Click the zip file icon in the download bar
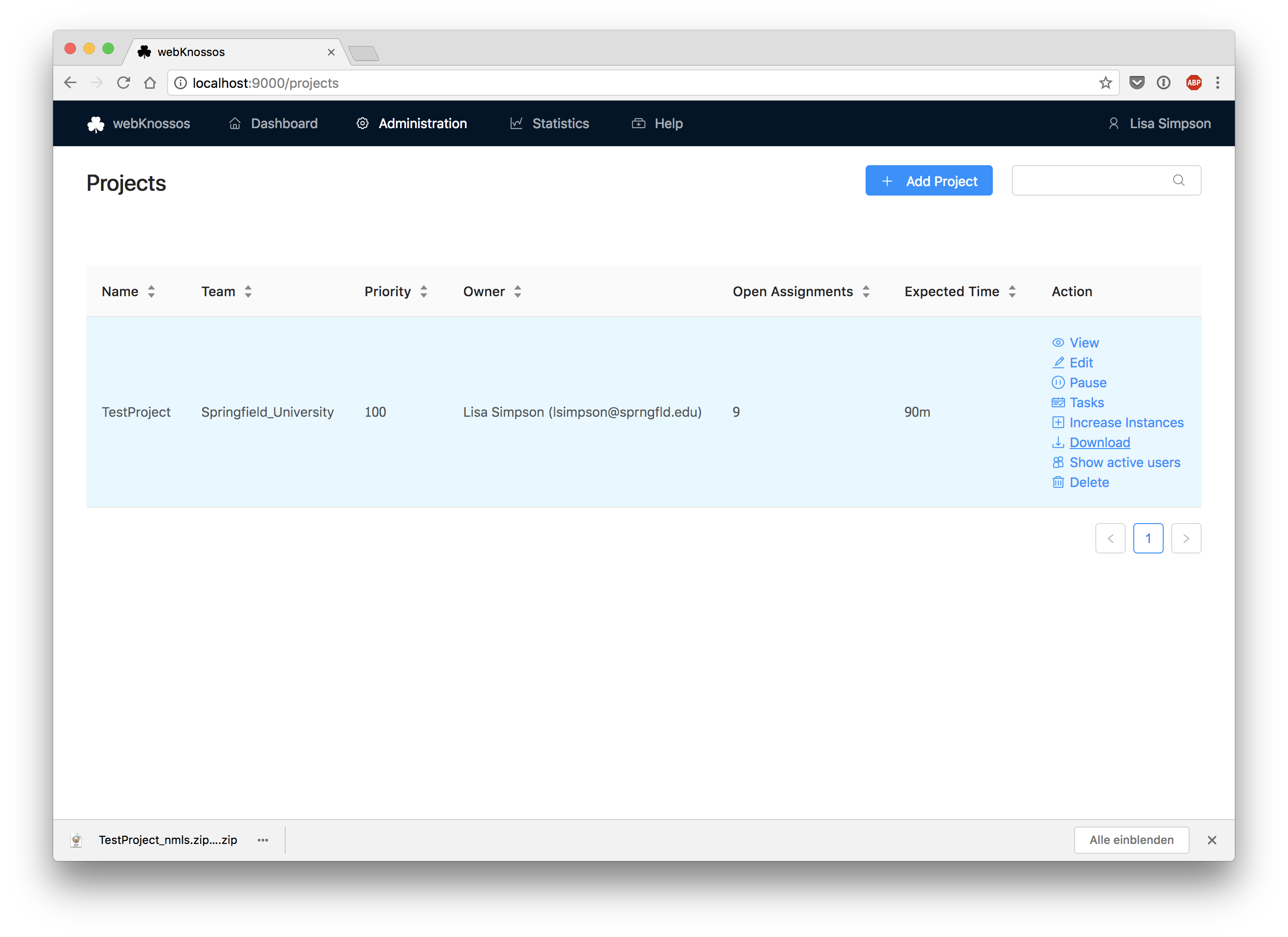The image size is (1288, 937). (76, 840)
